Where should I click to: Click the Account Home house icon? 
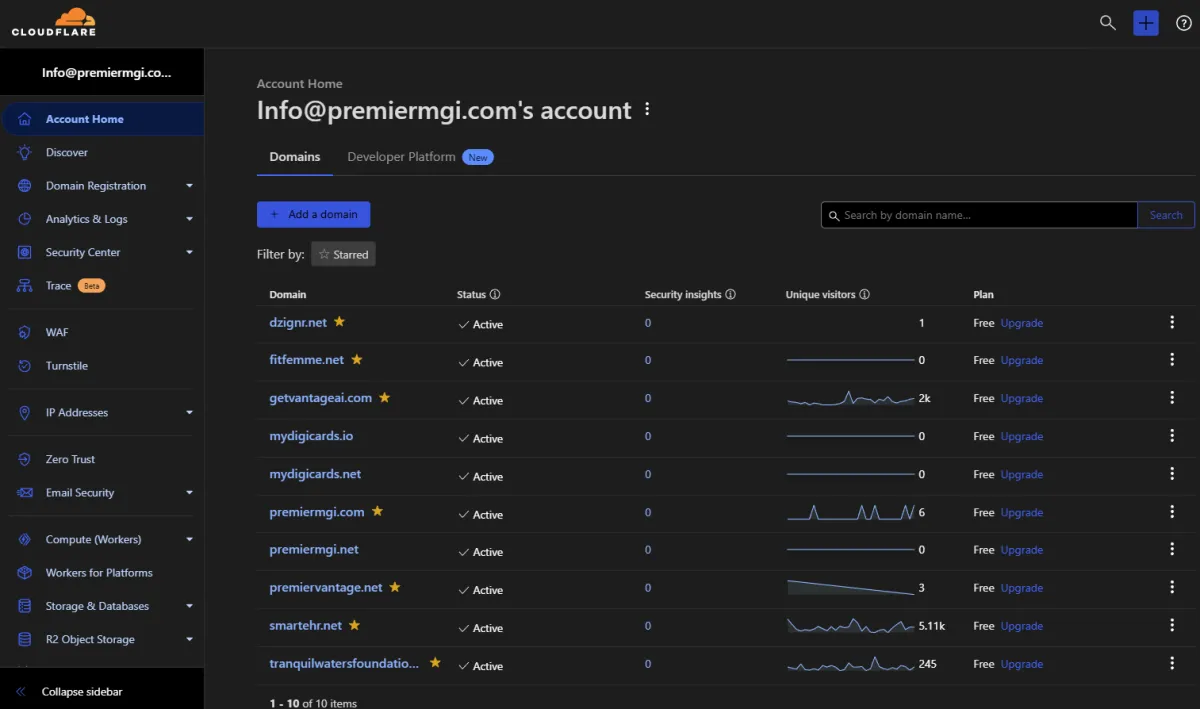click(25, 119)
